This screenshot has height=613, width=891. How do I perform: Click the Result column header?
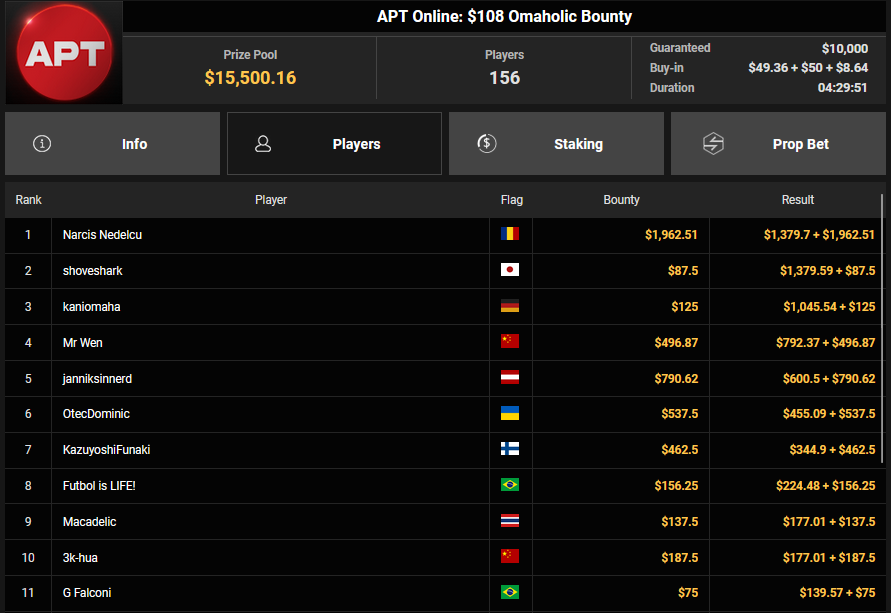[x=797, y=200]
